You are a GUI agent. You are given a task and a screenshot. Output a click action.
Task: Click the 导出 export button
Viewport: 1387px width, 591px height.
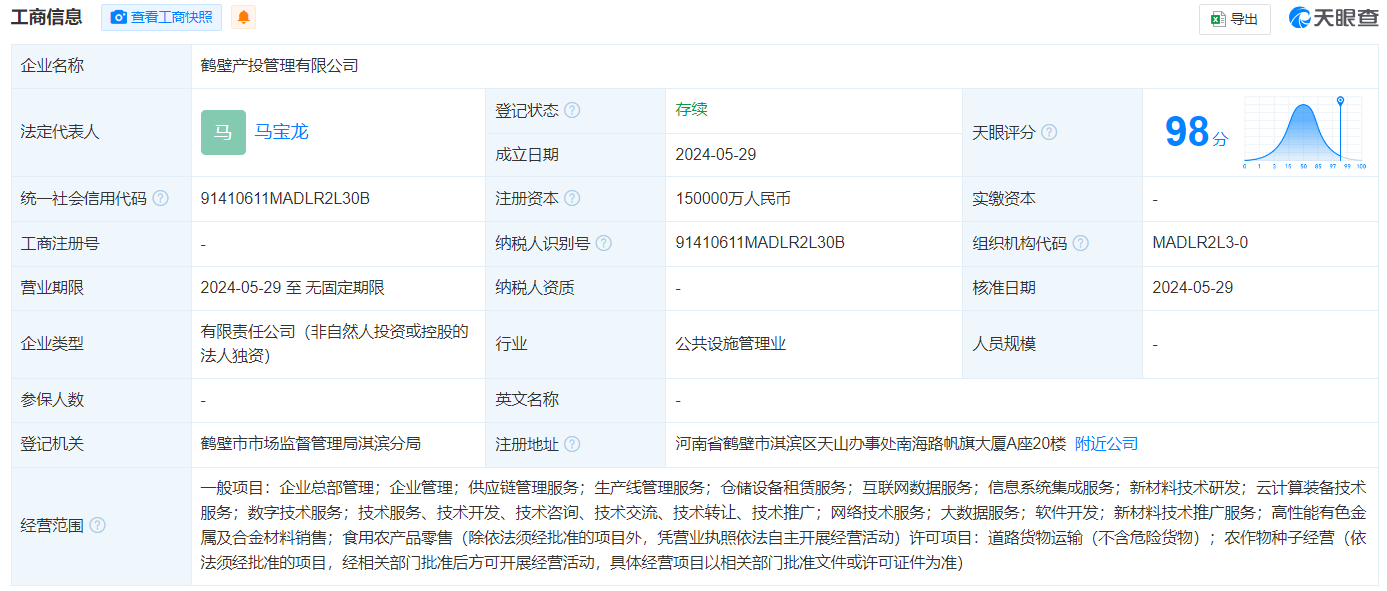point(1234,19)
